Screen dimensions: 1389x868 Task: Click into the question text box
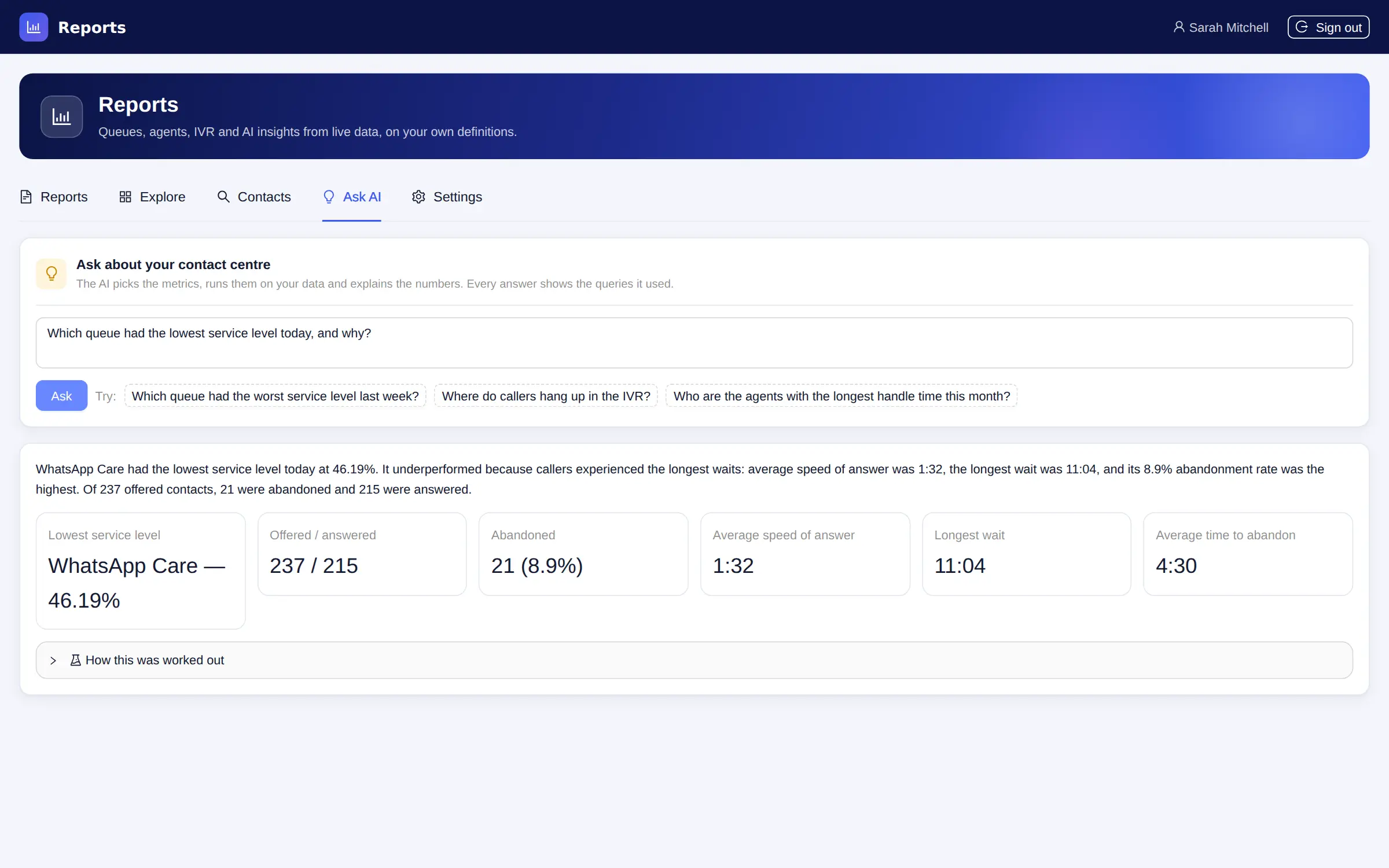694,343
